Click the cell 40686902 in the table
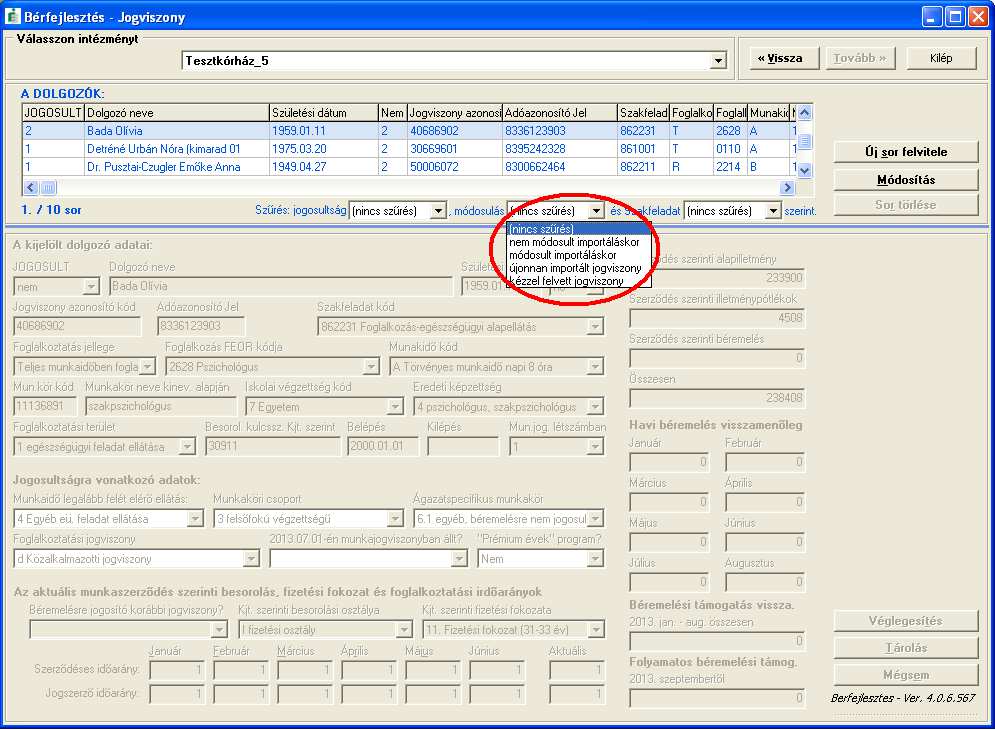The image size is (995, 730). tap(454, 131)
